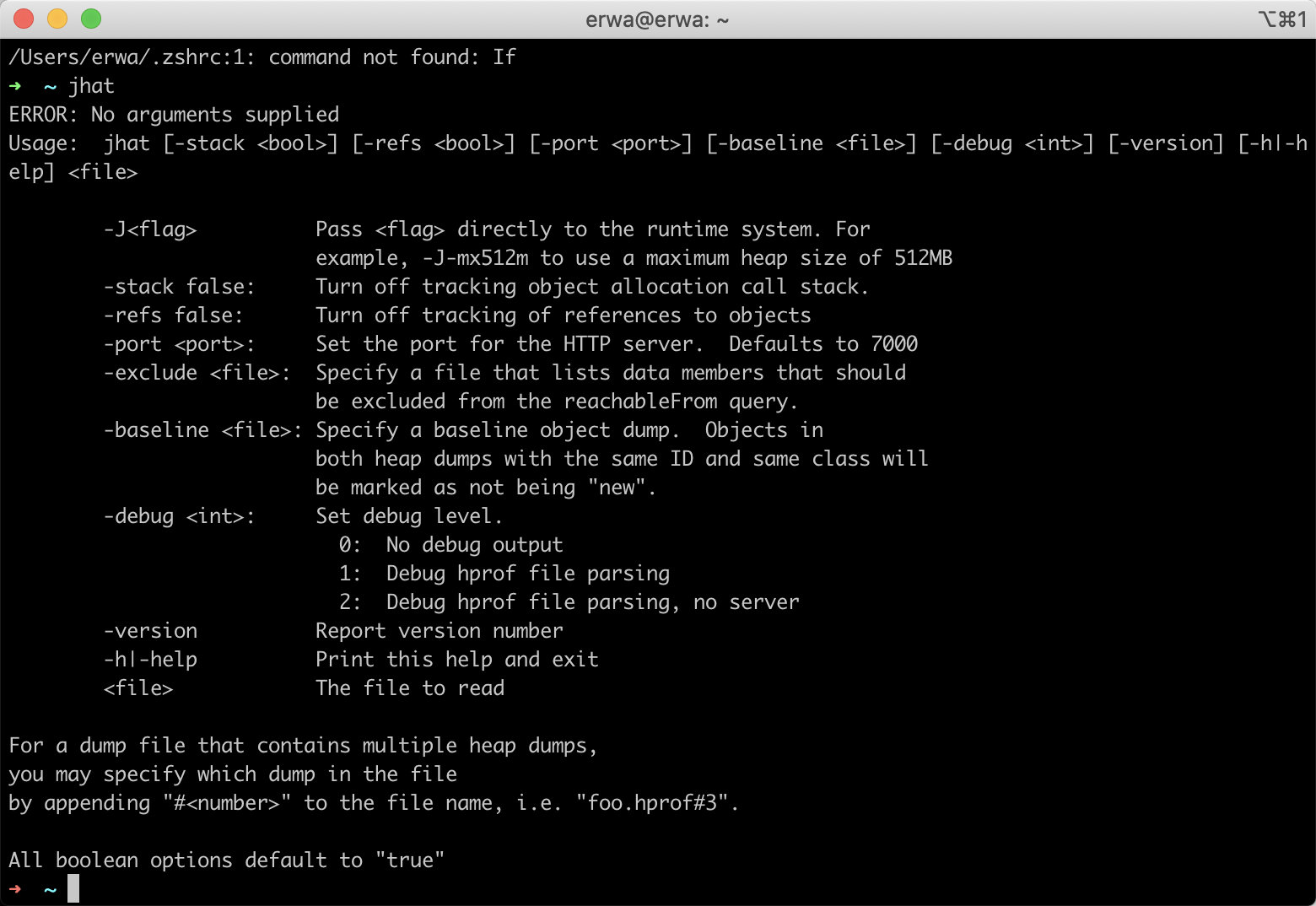
Task: Click the red close window button
Action: click(24, 19)
